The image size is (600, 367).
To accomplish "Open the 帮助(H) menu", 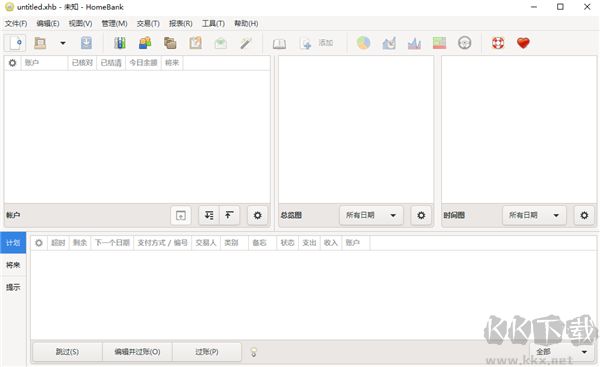I will tap(246, 23).
